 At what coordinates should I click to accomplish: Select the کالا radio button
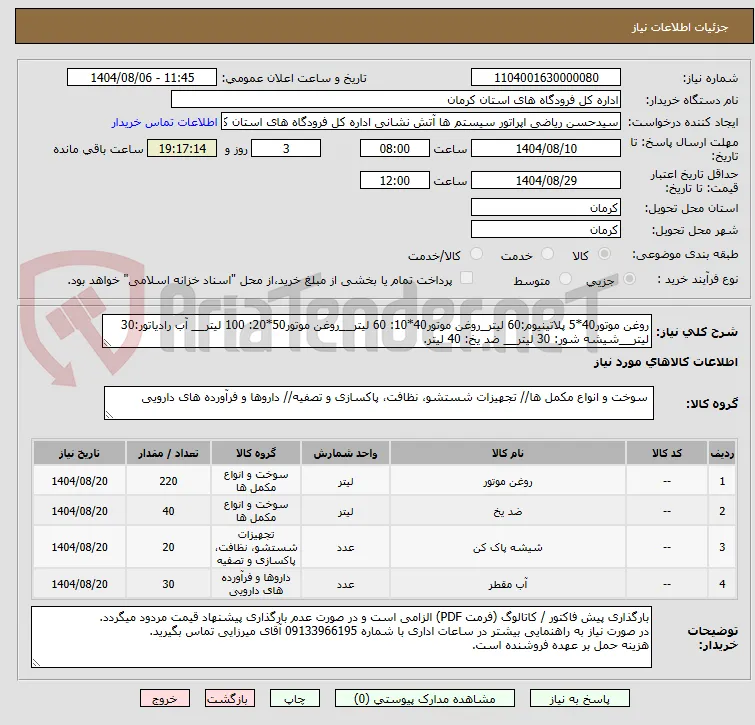point(604,254)
